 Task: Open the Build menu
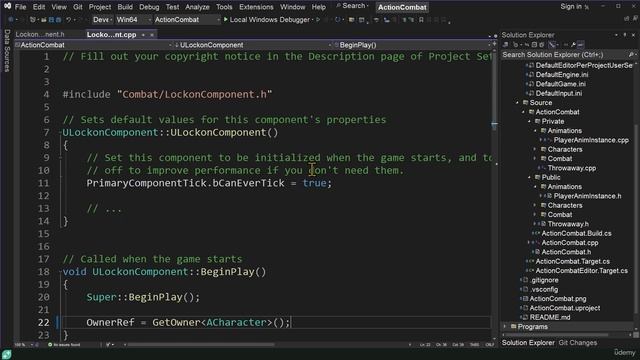(124, 7)
